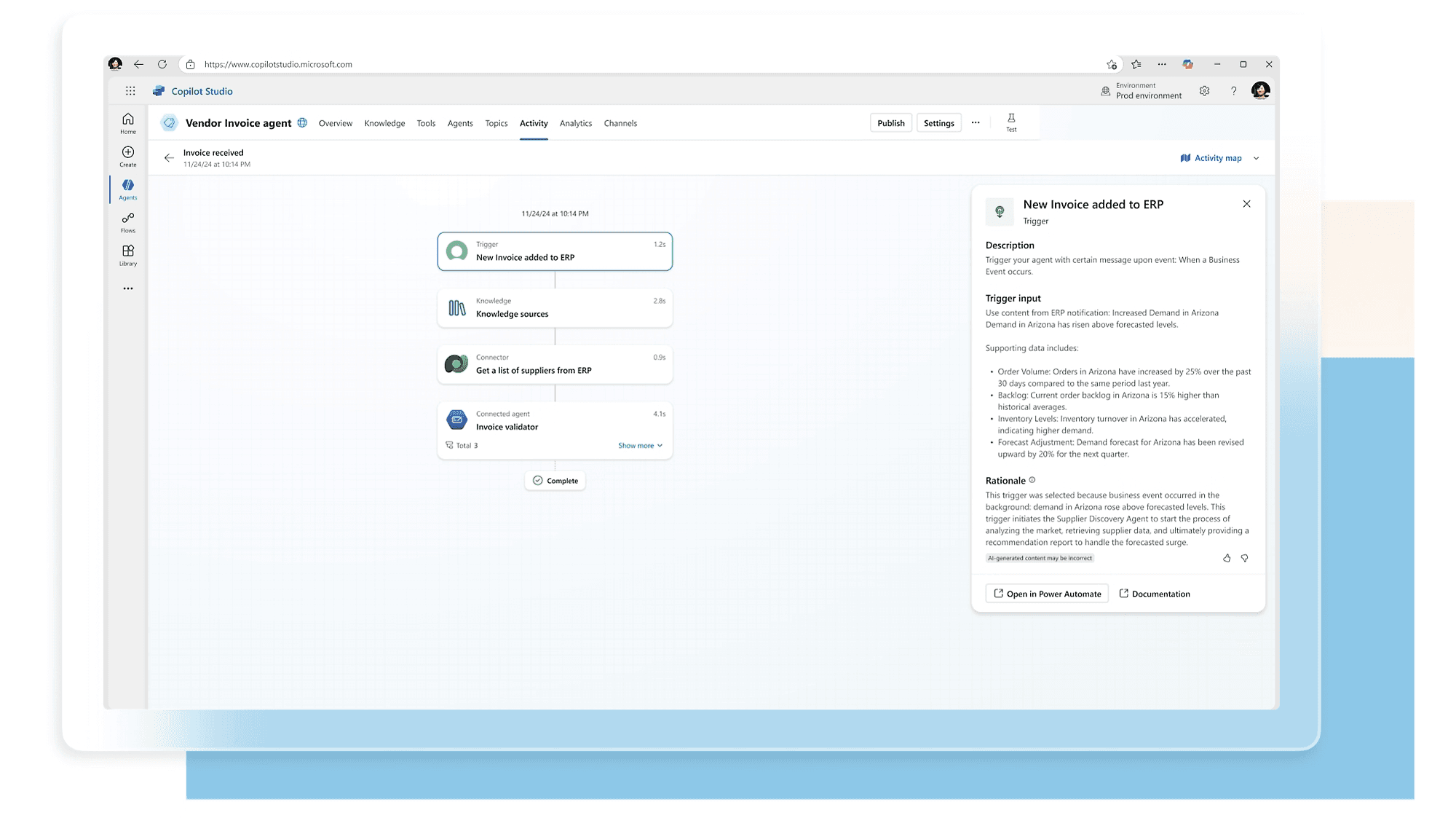1456x818 pixels.
Task: Click the thumbs up feedback icon
Action: point(1227,558)
